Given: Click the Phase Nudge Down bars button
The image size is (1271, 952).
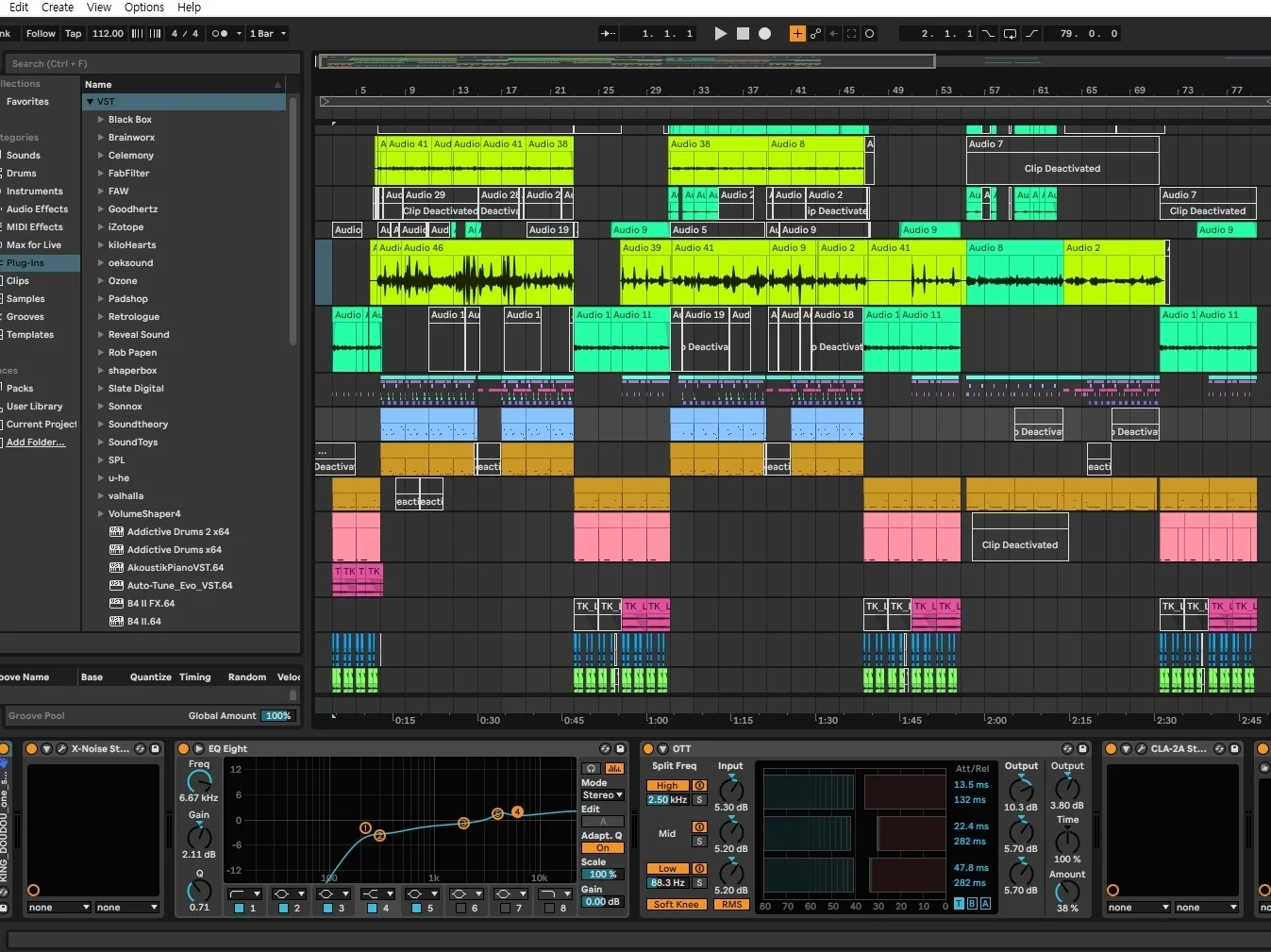Looking at the screenshot, I should (138, 33).
